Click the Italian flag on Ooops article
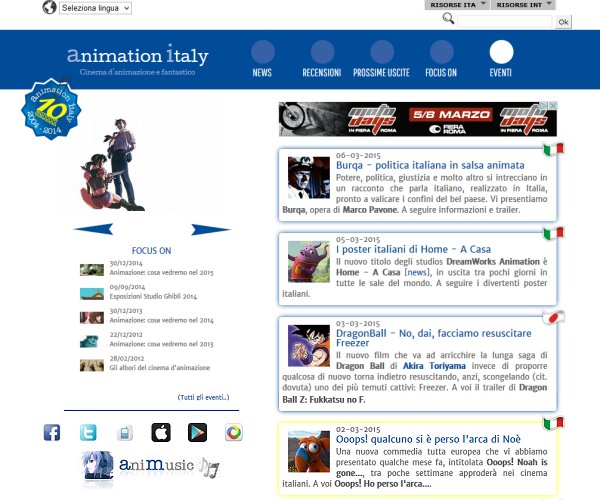Image resolution: width=600 pixels, height=500 pixels. click(x=554, y=423)
